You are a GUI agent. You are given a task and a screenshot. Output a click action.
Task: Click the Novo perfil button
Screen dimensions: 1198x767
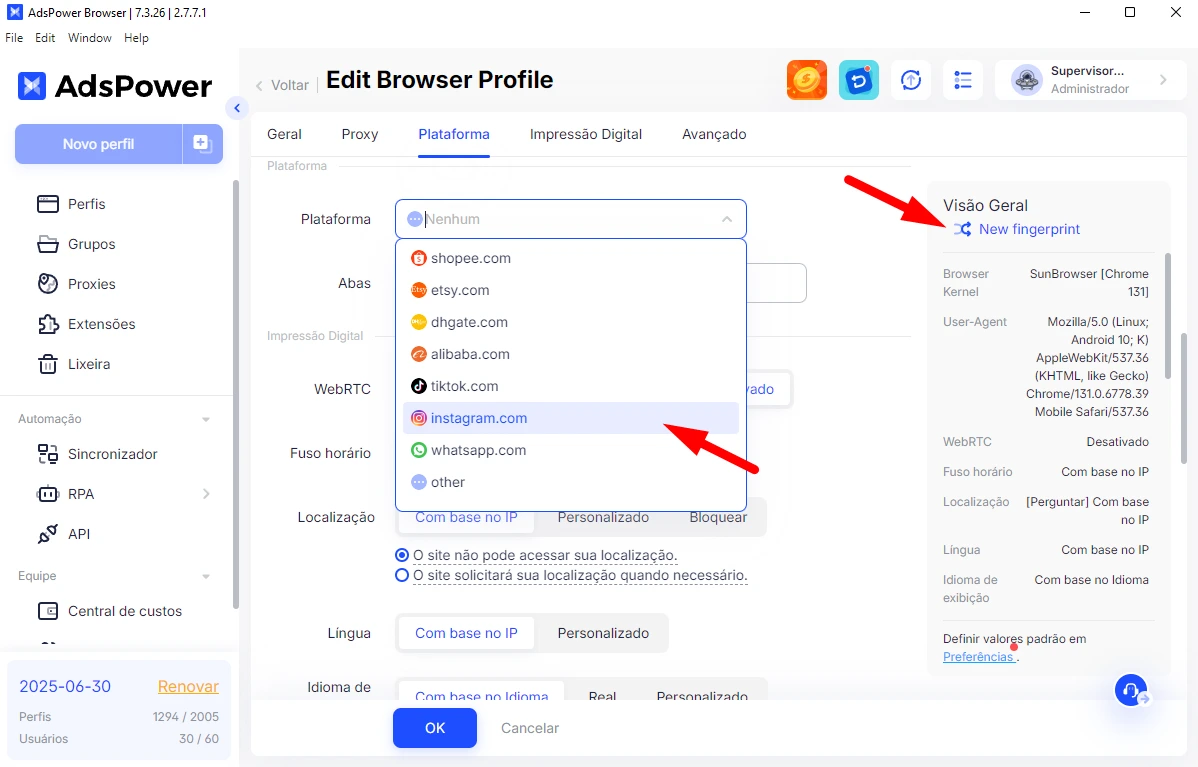click(99, 144)
